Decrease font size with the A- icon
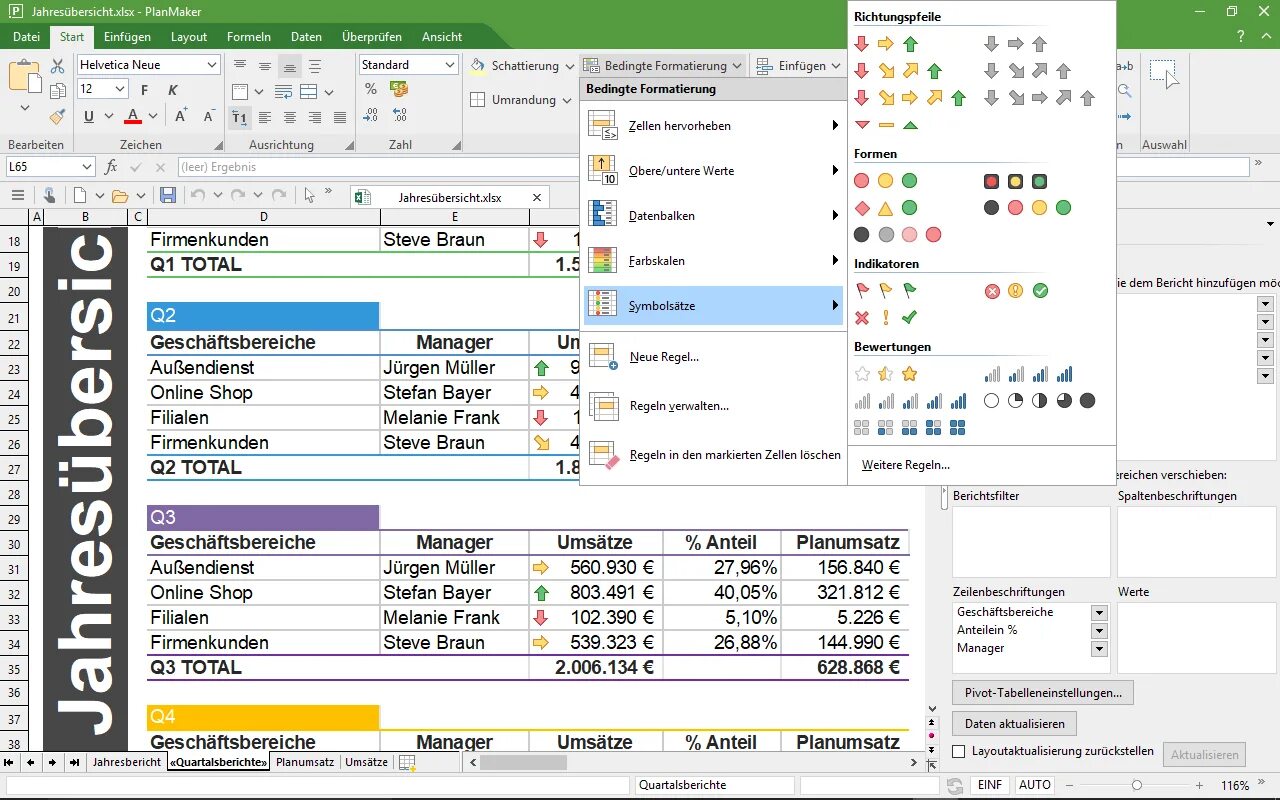 click(x=209, y=116)
